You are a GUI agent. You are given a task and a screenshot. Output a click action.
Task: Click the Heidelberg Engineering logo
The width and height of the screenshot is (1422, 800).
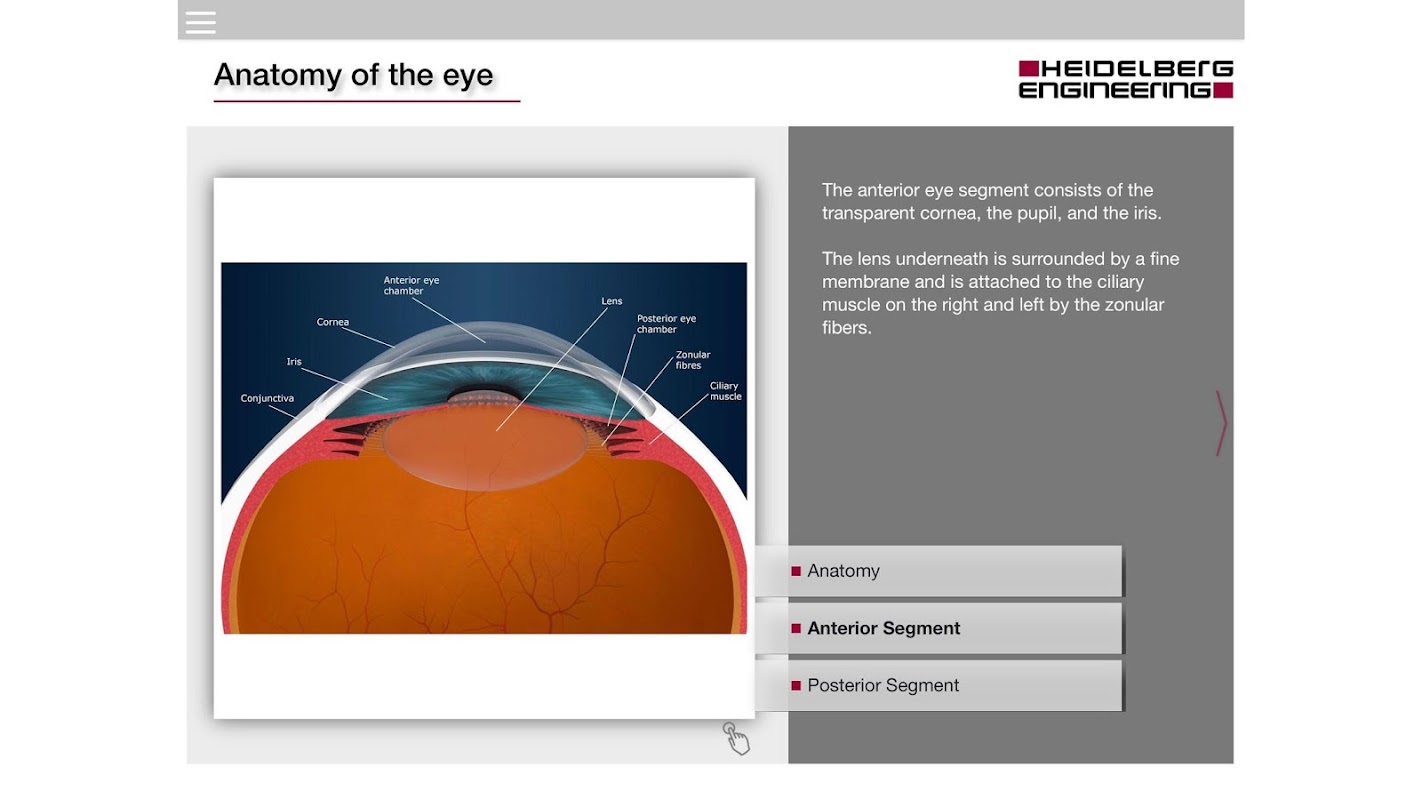tap(1125, 80)
